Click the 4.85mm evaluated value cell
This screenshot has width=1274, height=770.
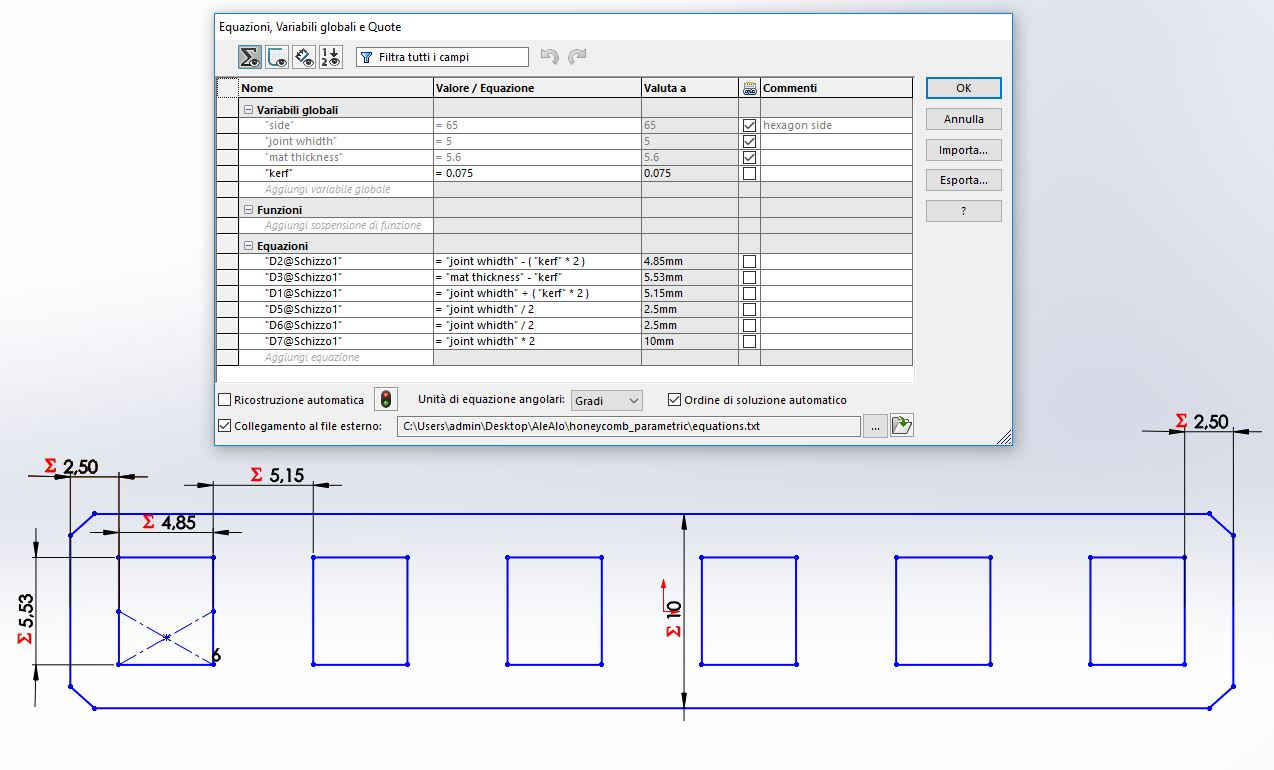coord(689,261)
